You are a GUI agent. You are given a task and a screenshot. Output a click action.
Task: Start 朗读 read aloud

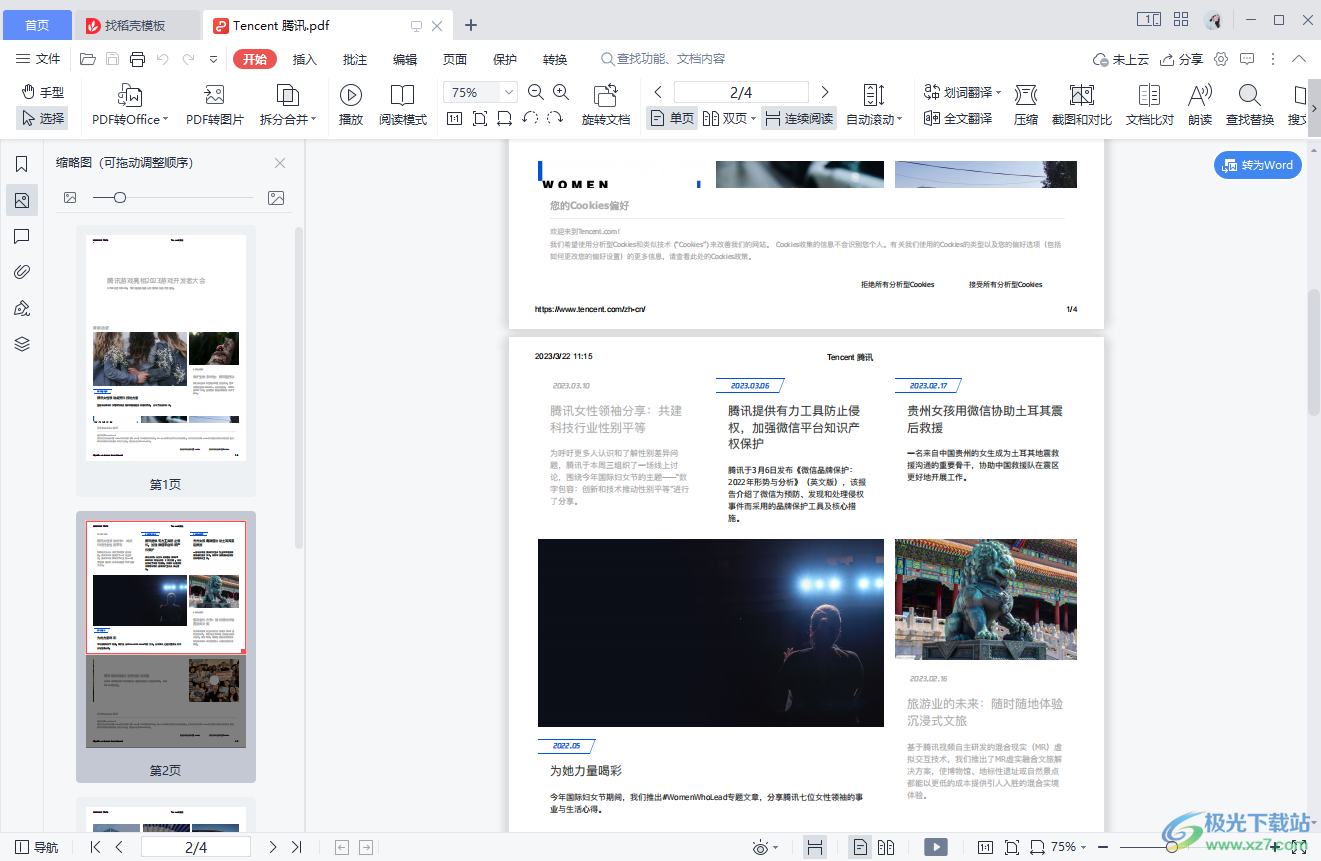pos(1200,106)
